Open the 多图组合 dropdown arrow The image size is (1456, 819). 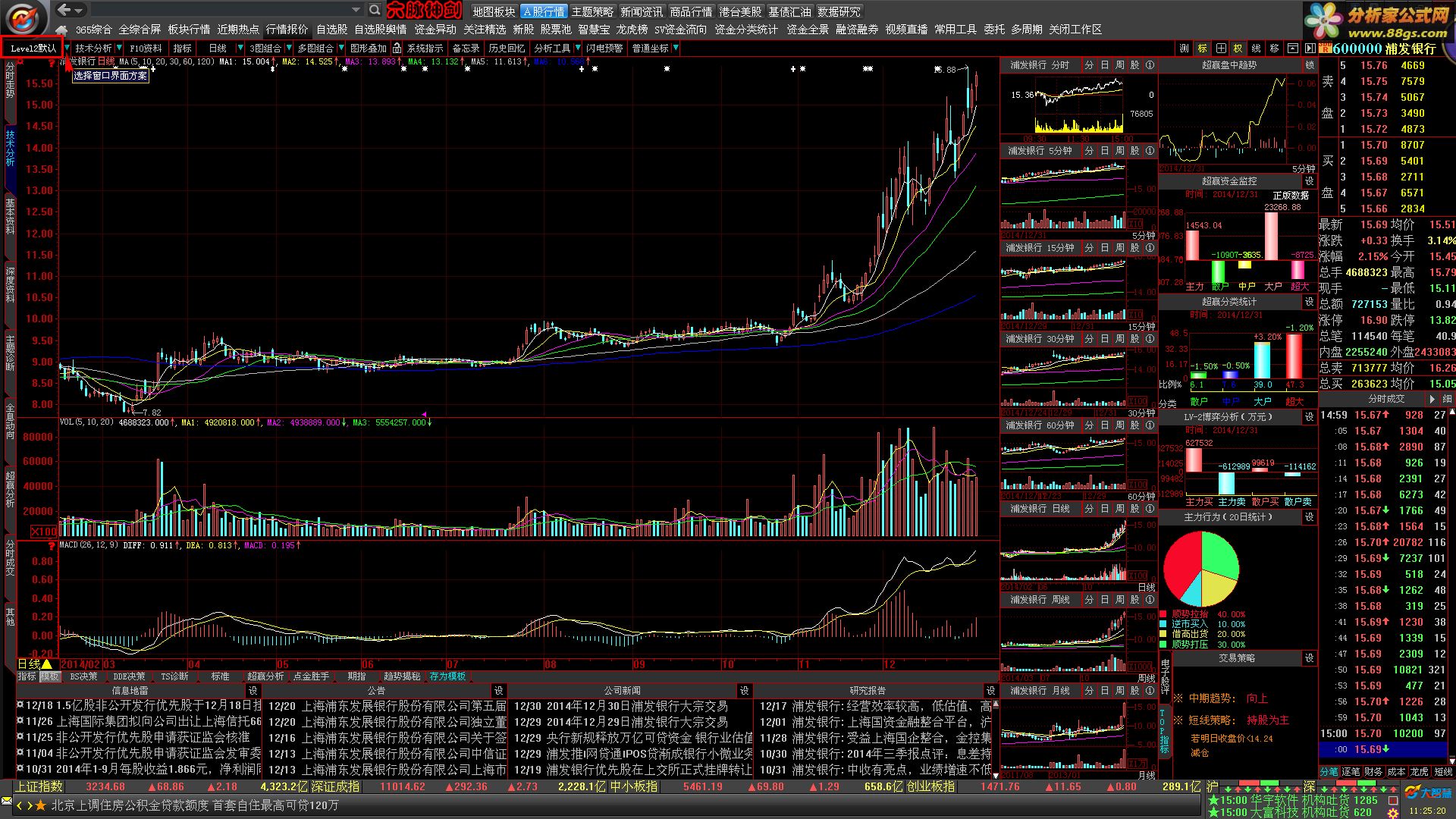[x=340, y=48]
